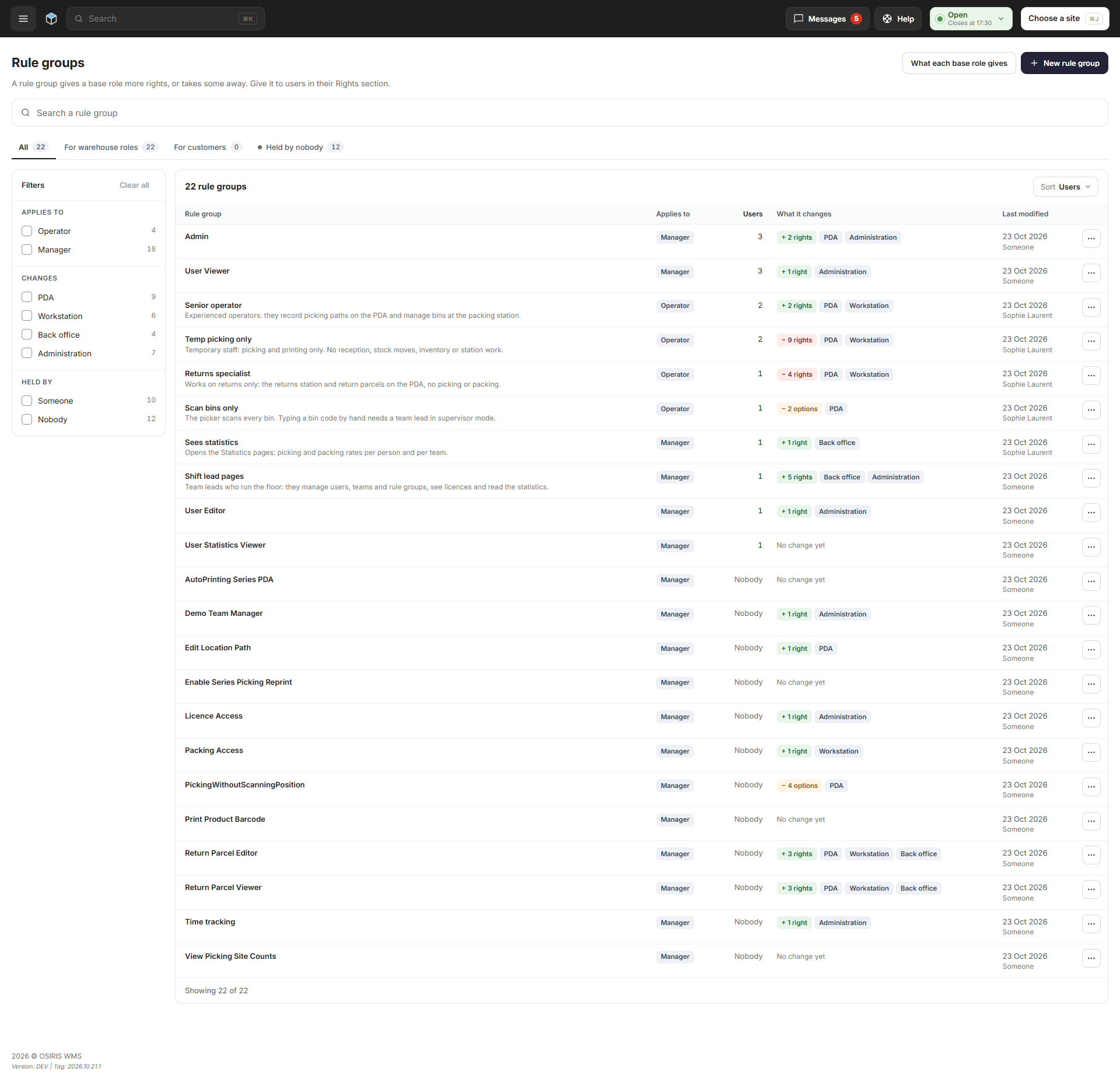Open row menu for Return Parcel Editor

click(1091, 855)
